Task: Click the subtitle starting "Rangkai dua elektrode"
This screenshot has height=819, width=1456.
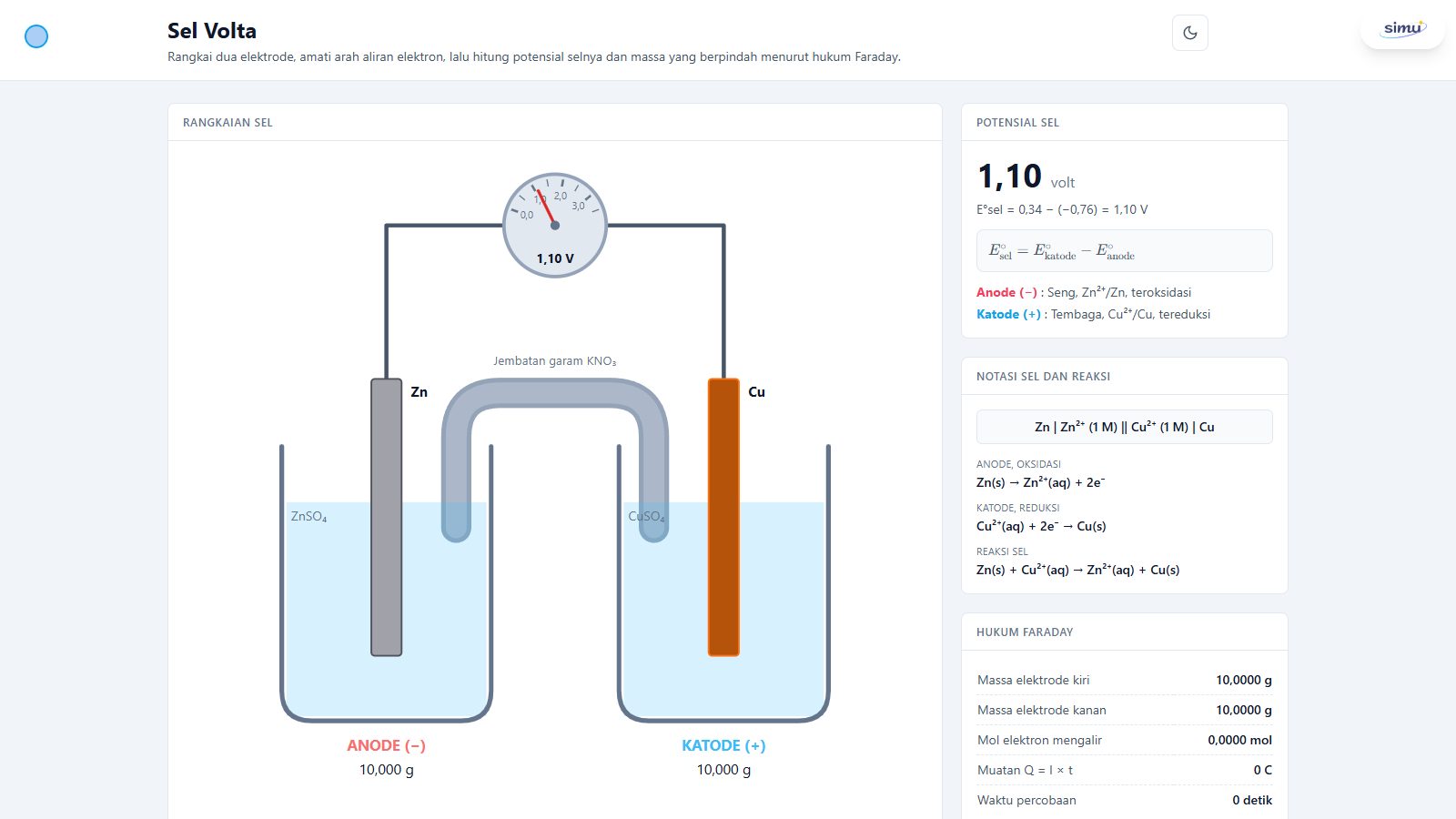Action: 534,56
